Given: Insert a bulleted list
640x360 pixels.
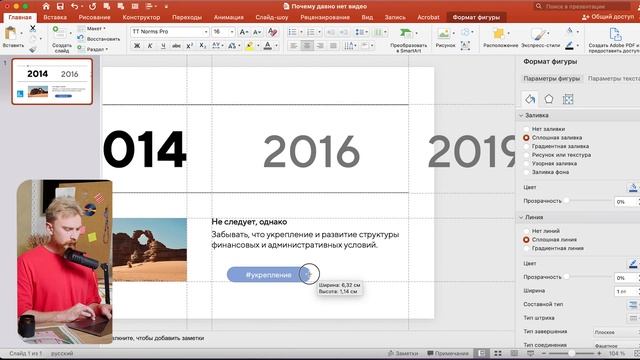Looking at the screenshot, I should (x=292, y=32).
